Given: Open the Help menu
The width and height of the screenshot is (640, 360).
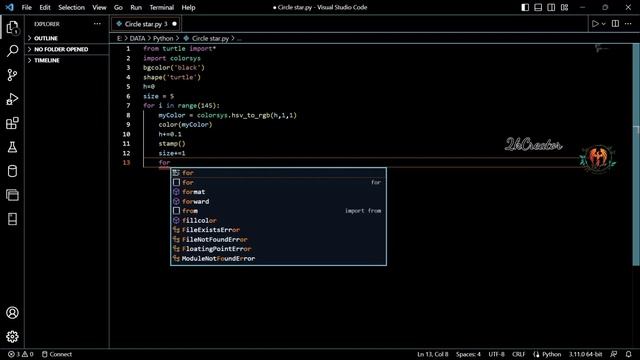Looking at the screenshot, I should pos(189,7).
